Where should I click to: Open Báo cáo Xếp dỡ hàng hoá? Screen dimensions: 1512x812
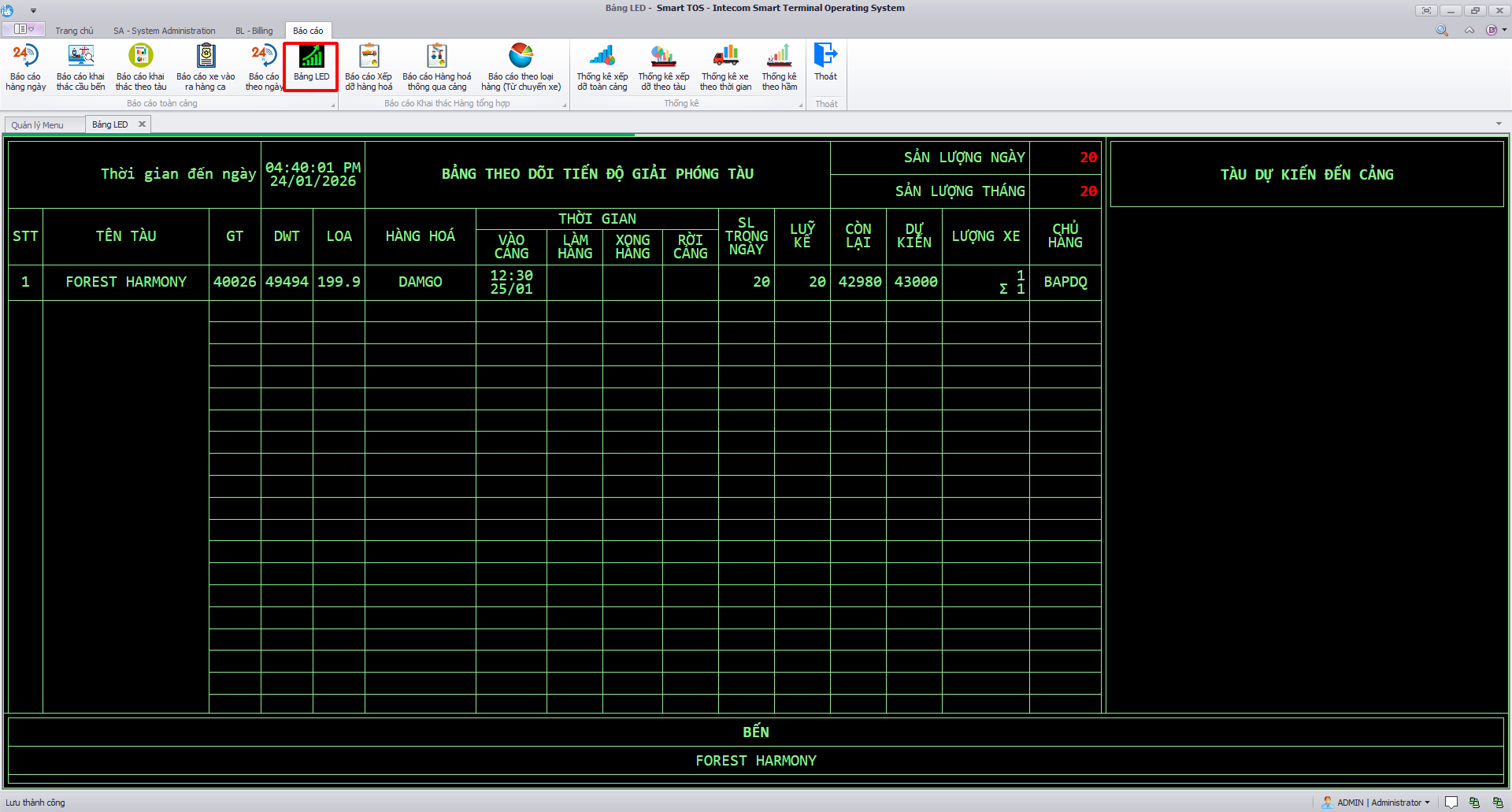point(369,67)
